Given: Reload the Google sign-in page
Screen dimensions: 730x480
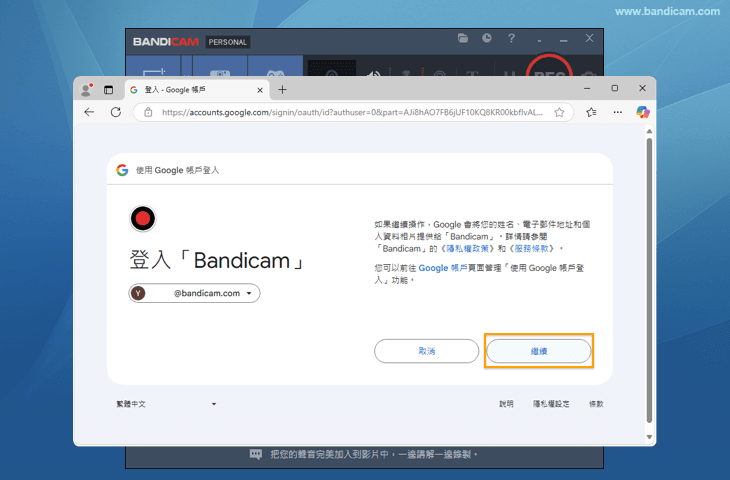Looking at the screenshot, I should (116, 112).
